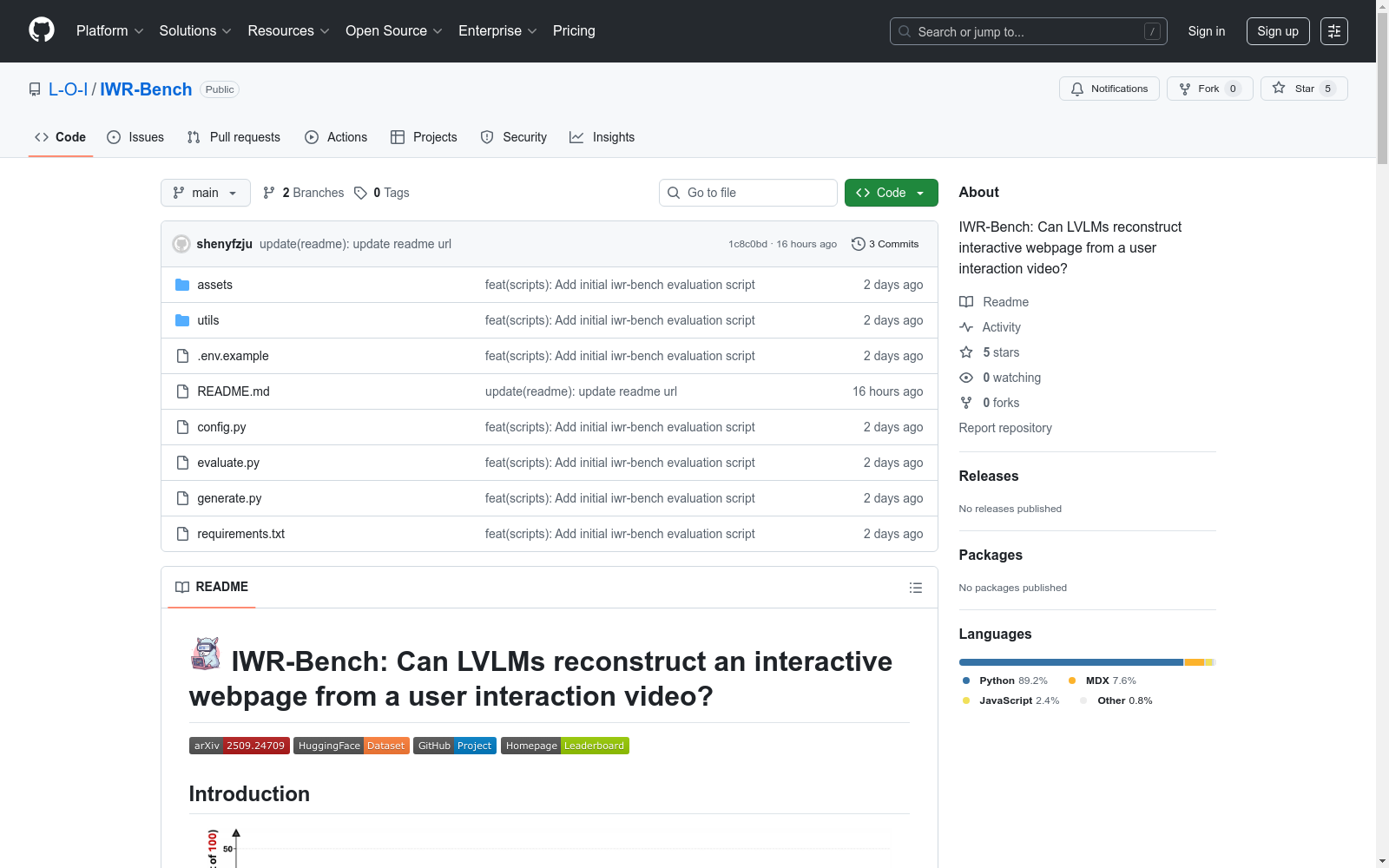Open the GitHub home logo
This screenshot has height=868, width=1389.
(42, 30)
